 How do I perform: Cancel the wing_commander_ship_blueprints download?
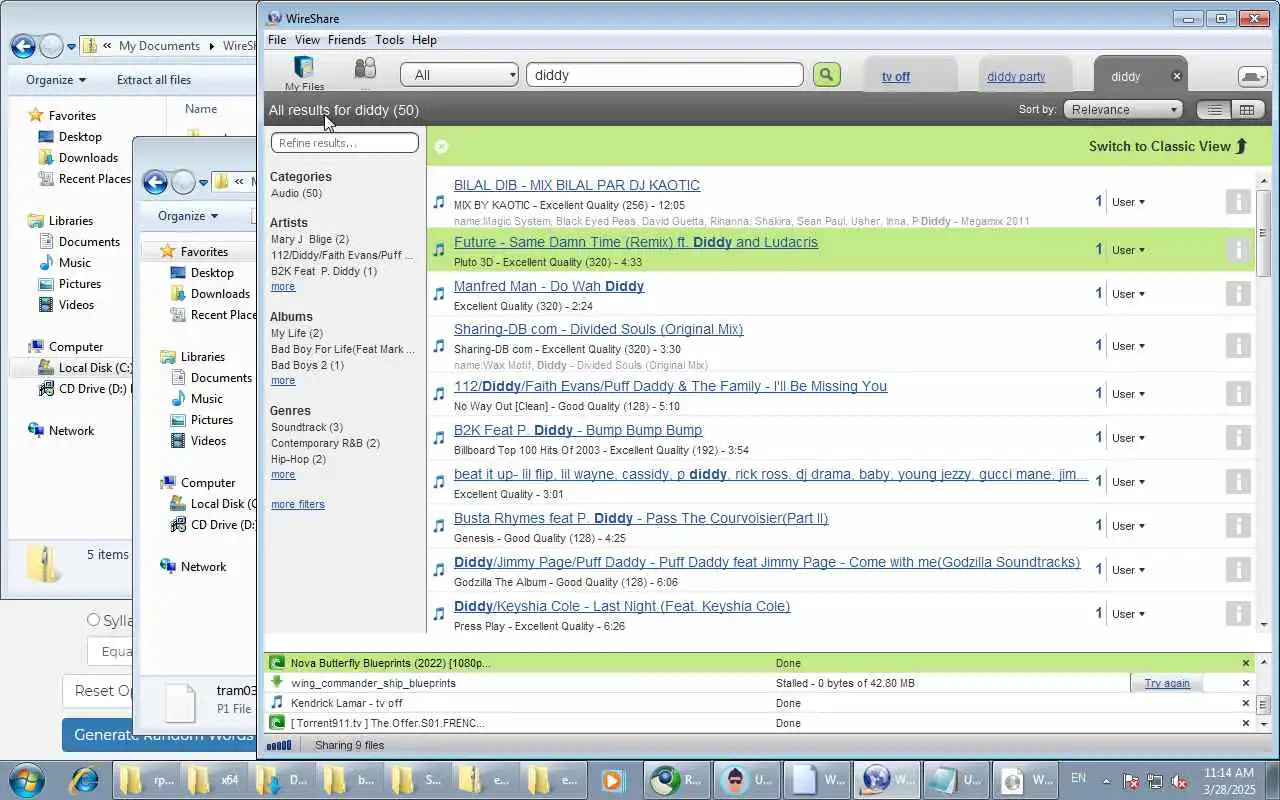tap(1246, 683)
